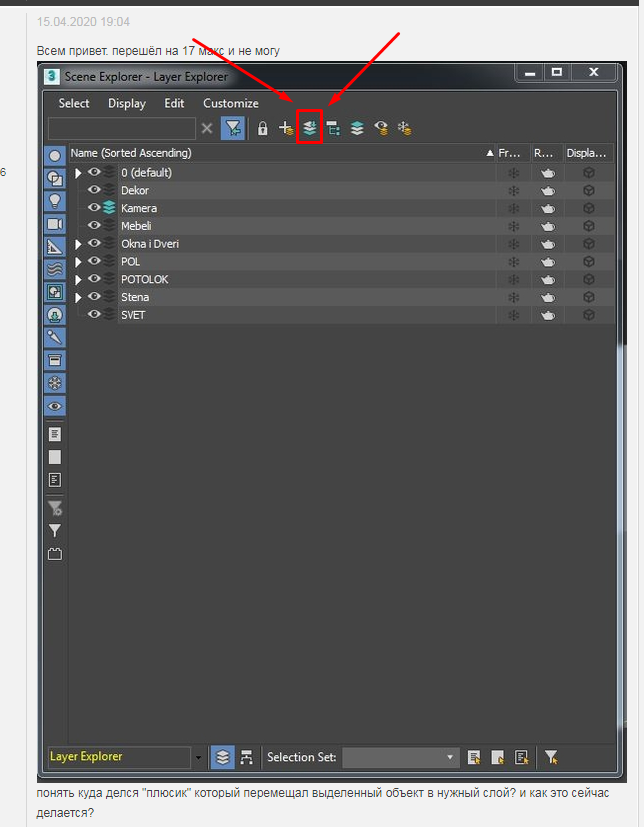Toggle display cameras filter icon
The width and height of the screenshot is (644, 827).
tap(55, 224)
